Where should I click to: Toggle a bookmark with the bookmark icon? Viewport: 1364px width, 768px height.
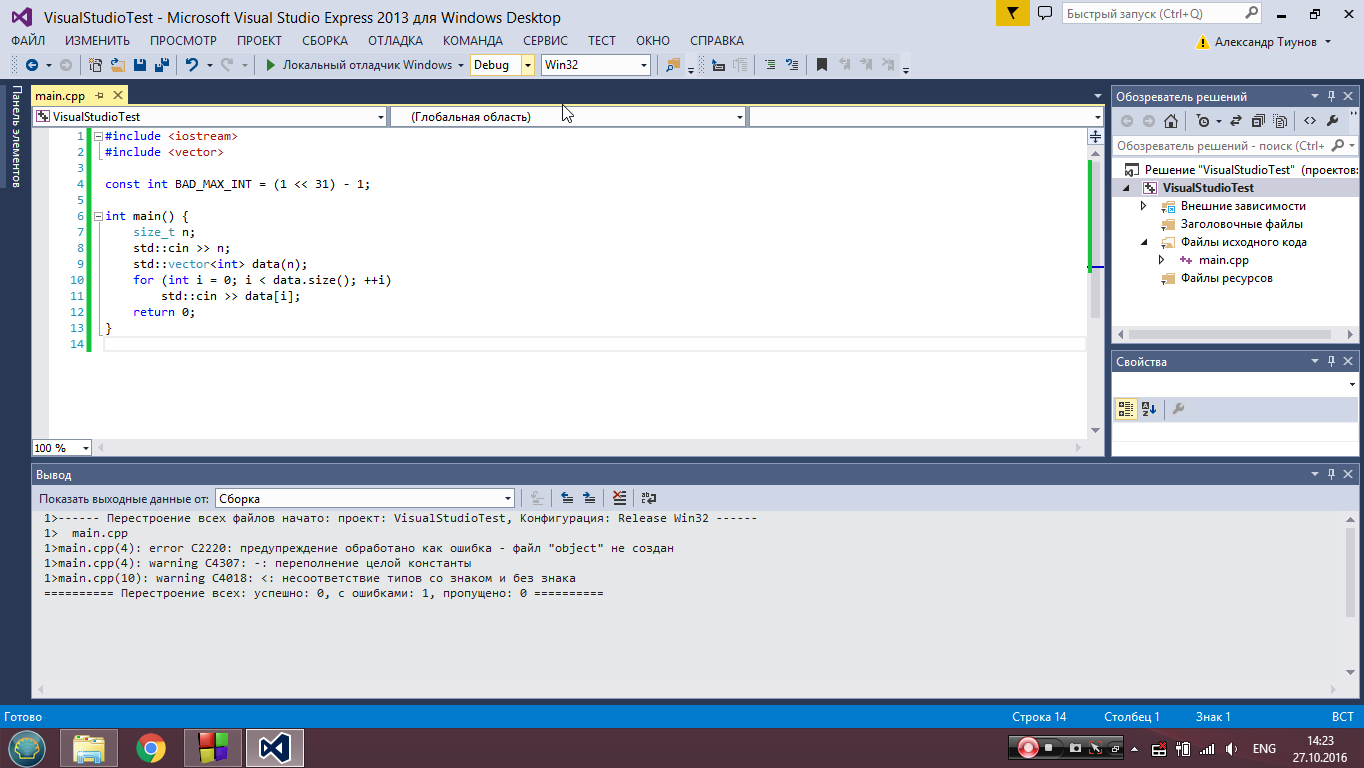pyautogui.click(x=822, y=65)
